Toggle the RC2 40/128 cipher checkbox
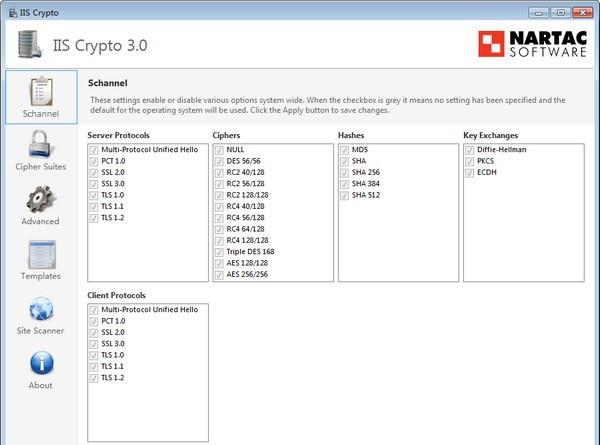Screen dimensions: 600x445 point(219,173)
